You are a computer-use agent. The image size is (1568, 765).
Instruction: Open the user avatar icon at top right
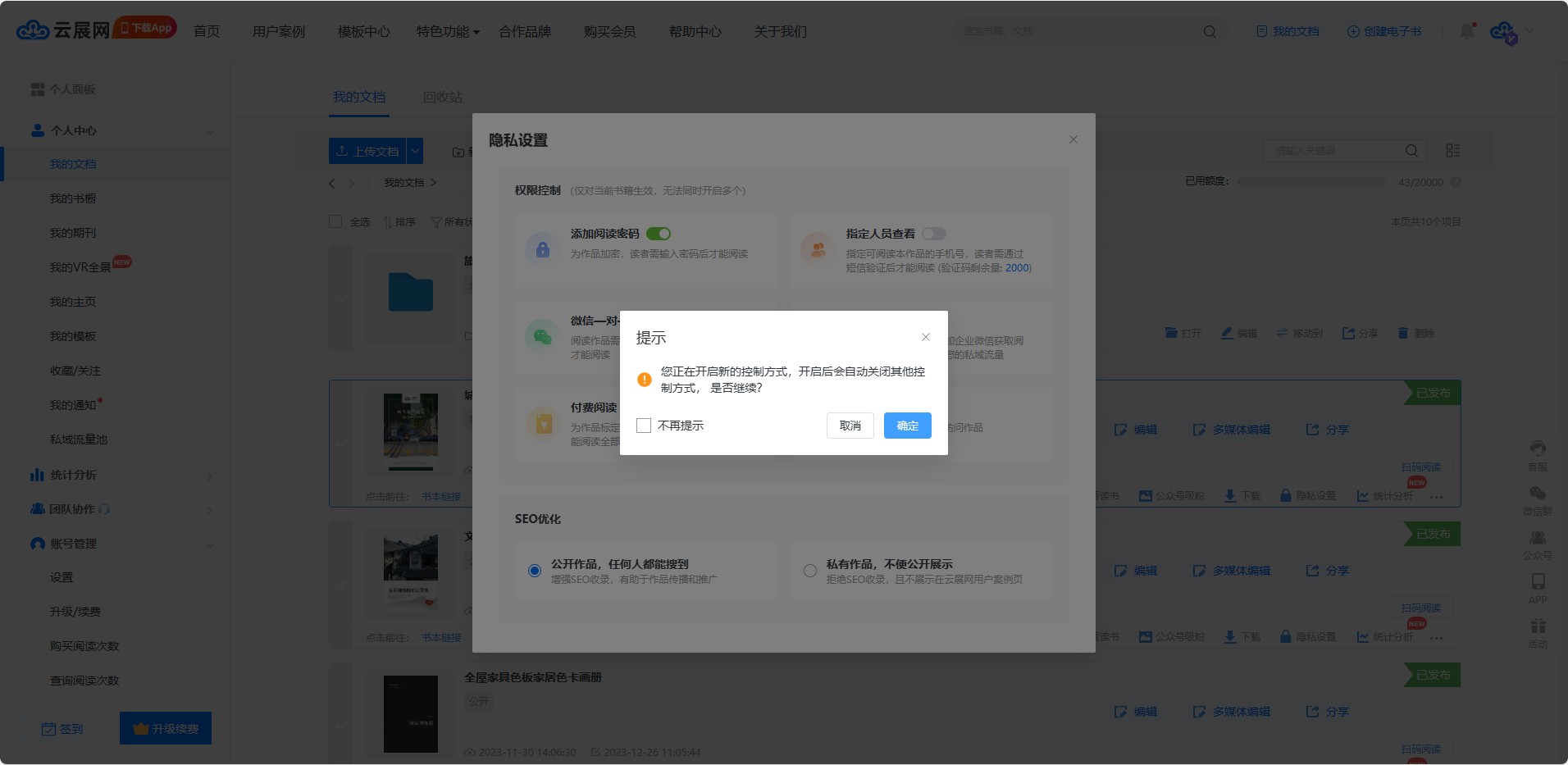click(1503, 32)
